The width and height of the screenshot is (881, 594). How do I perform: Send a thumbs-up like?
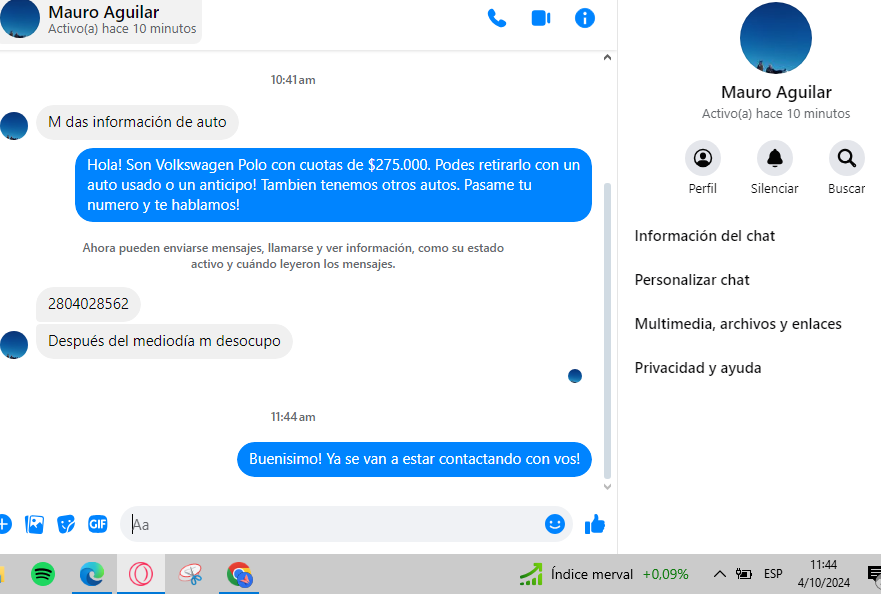595,524
